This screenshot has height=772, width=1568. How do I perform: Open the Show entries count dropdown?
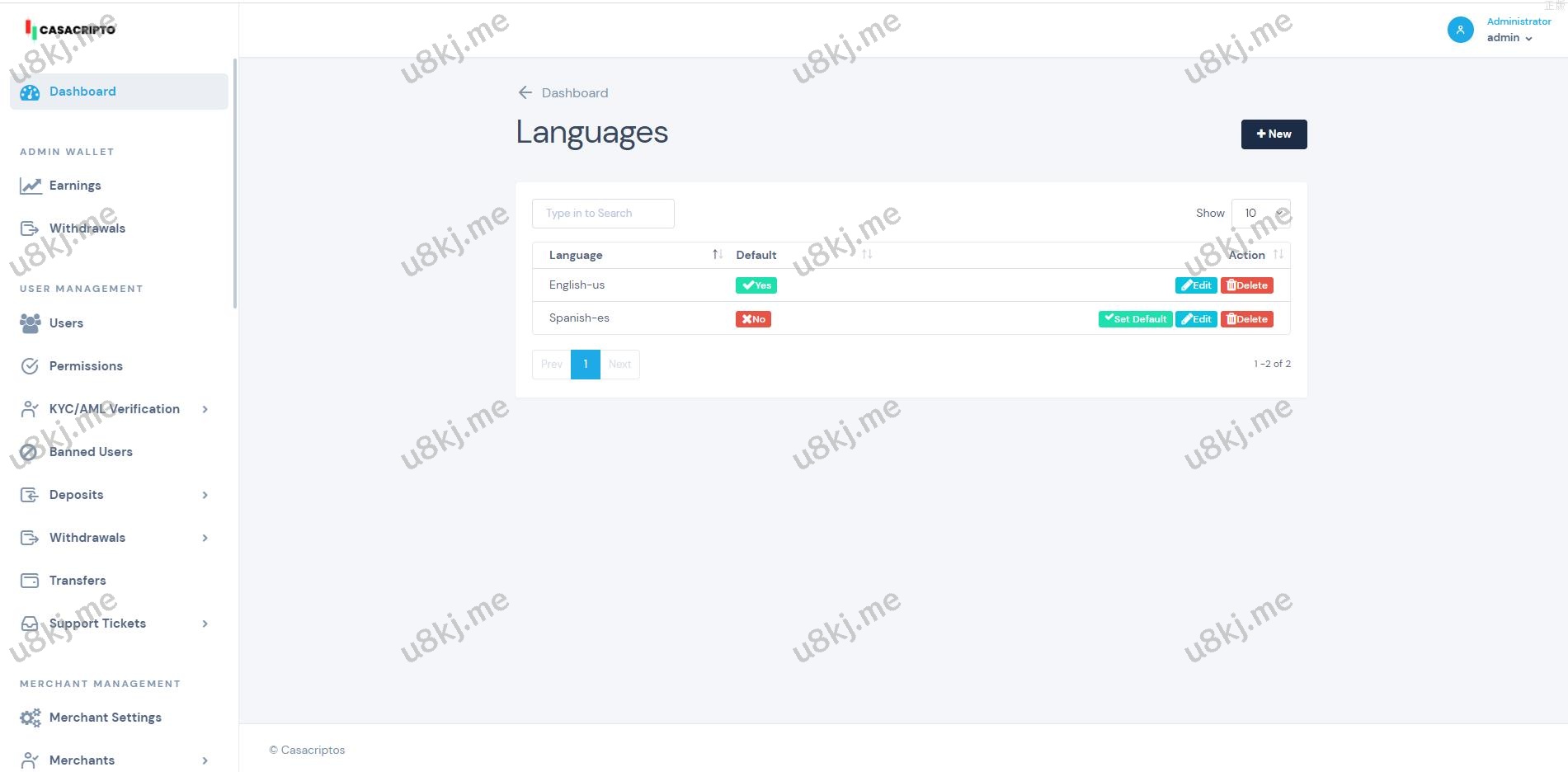coord(1260,213)
